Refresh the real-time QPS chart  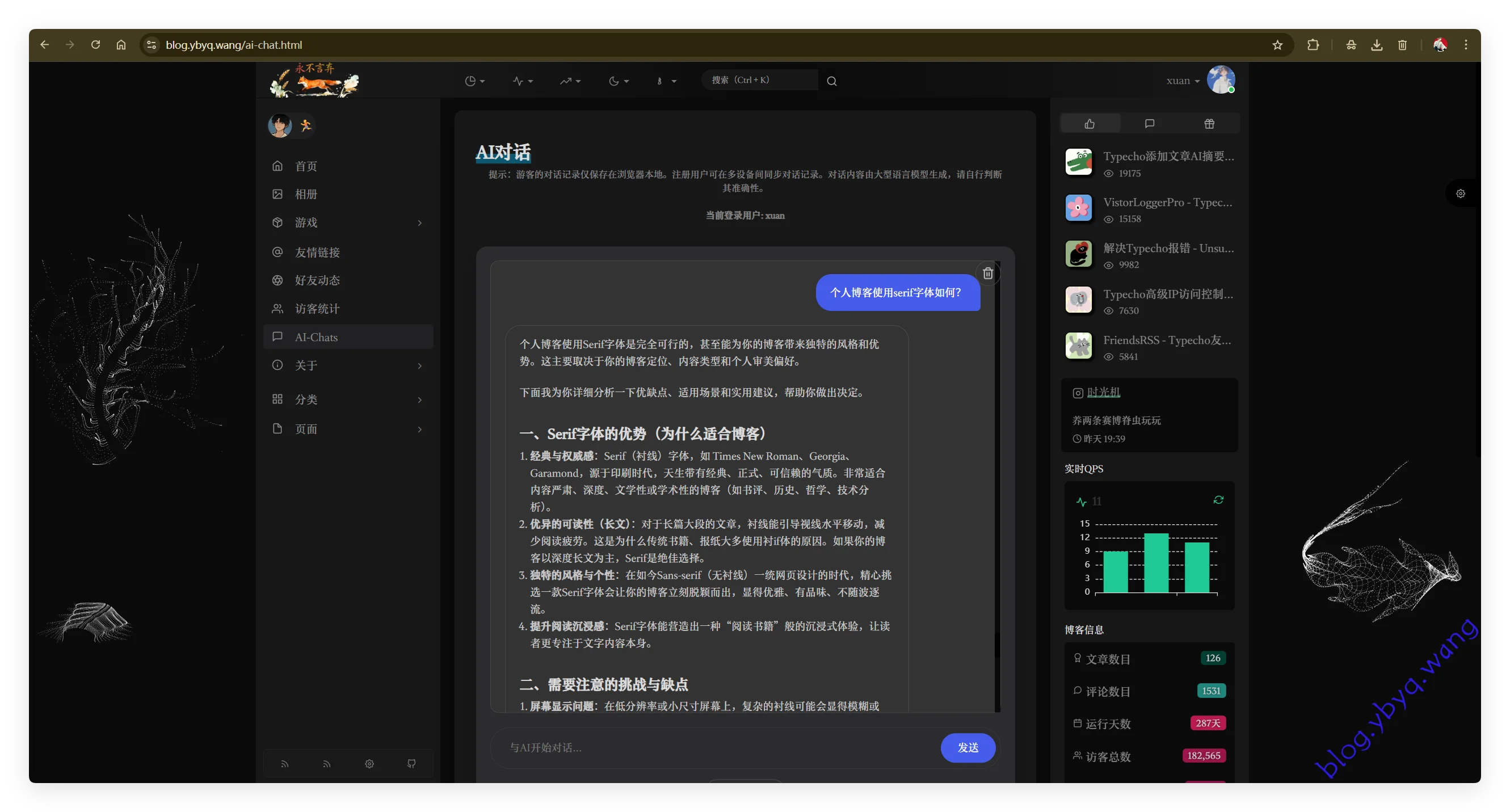point(1218,500)
